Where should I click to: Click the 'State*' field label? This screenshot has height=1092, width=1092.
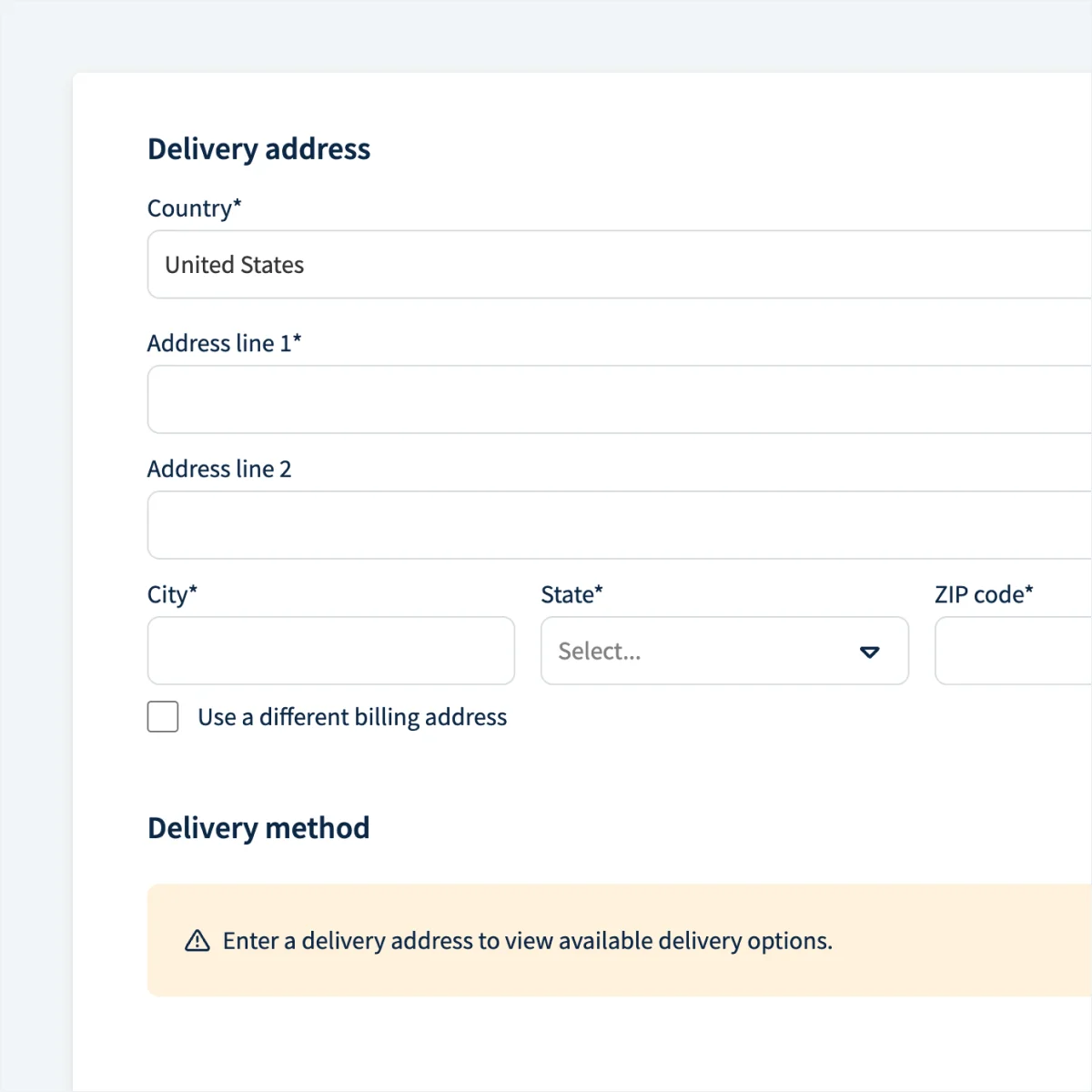[571, 594]
